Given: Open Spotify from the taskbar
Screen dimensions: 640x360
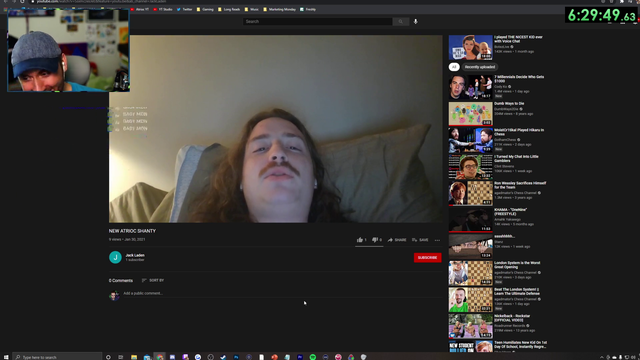Looking at the screenshot, I should coord(313,357).
